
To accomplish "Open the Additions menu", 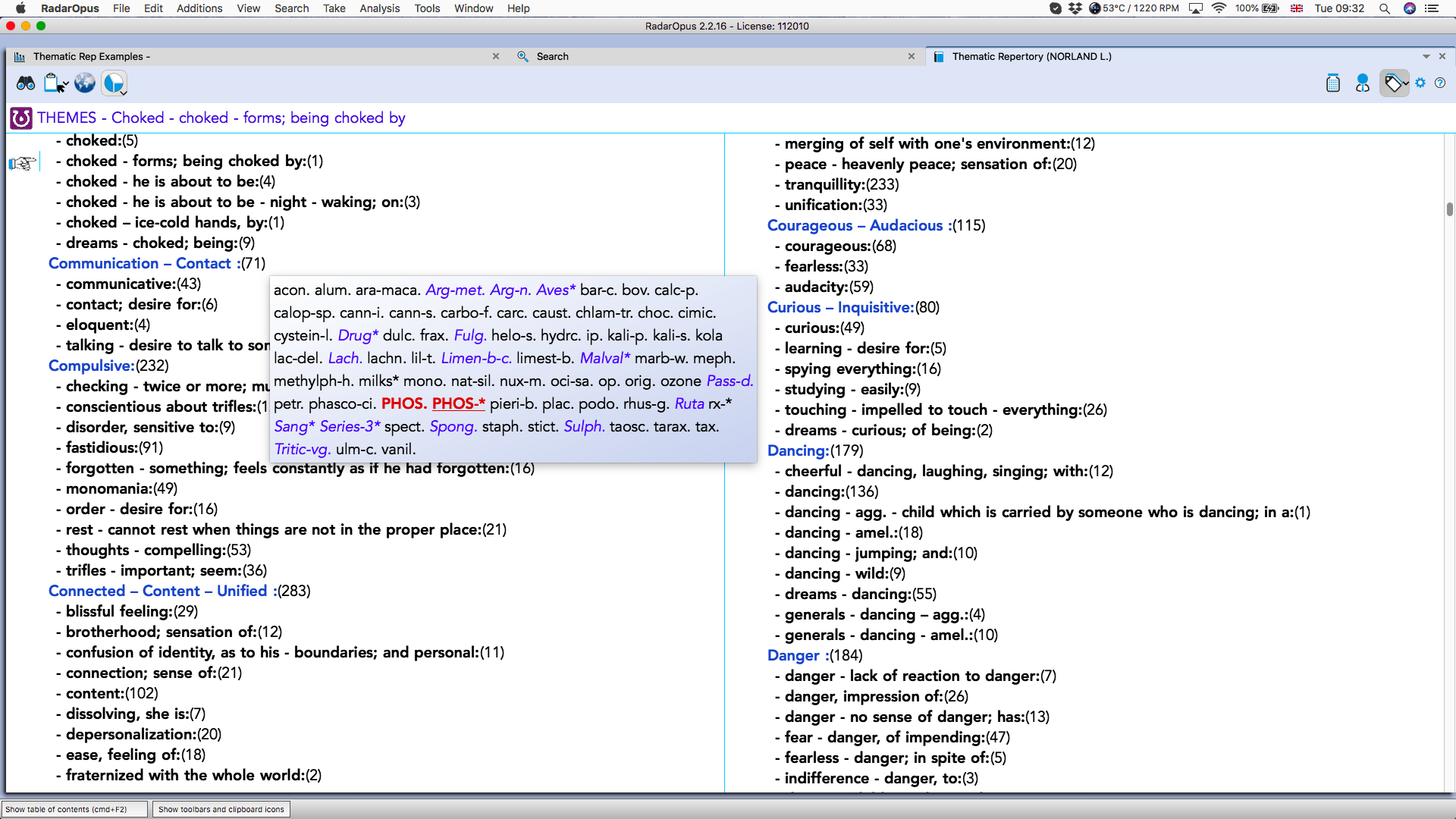I will coord(199,8).
